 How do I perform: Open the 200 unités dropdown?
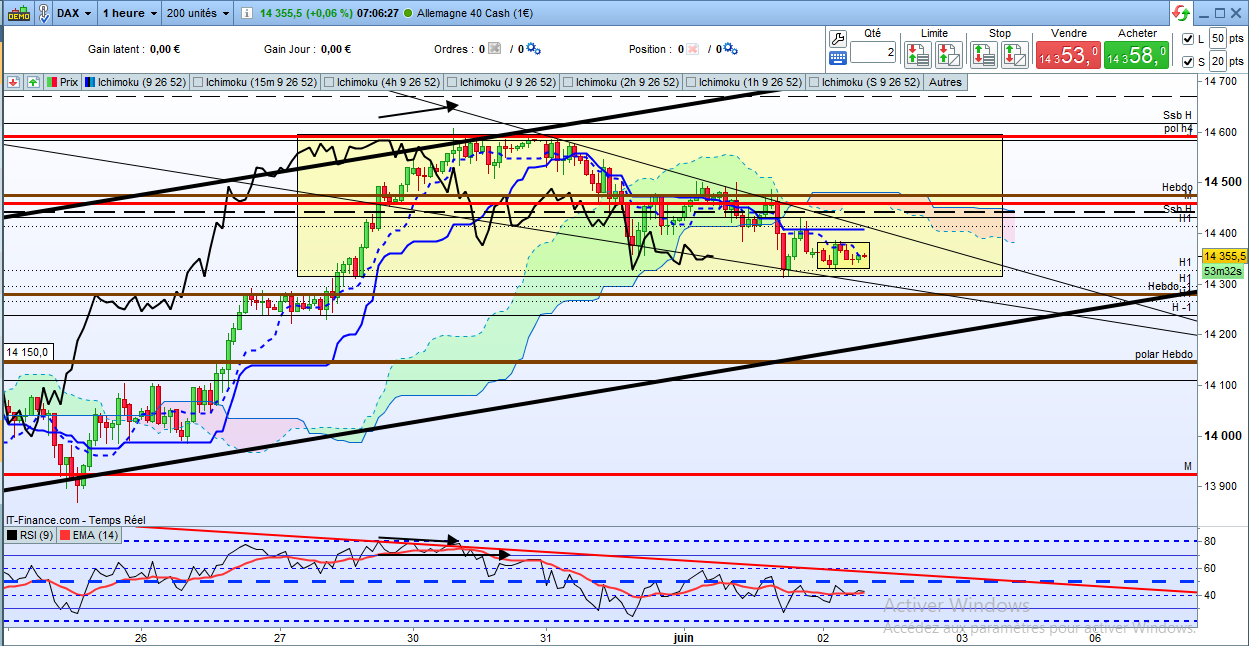point(196,13)
